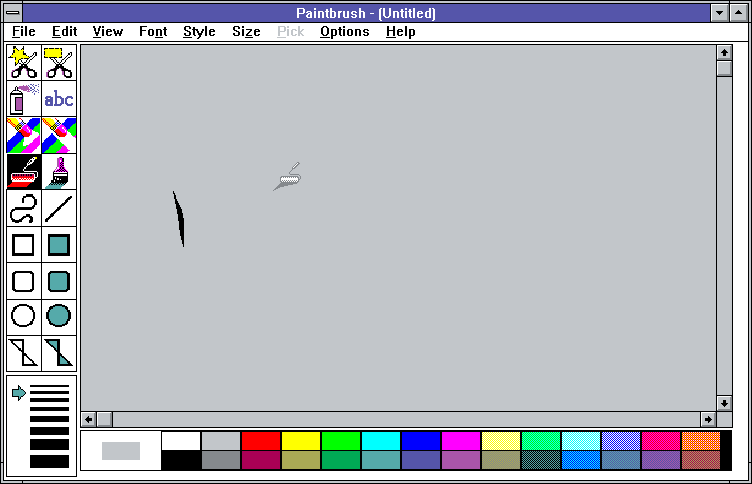The image size is (752, 484).
Task: Click the horizontal scrollbar thumb box
Action: (x=105, y=420)
